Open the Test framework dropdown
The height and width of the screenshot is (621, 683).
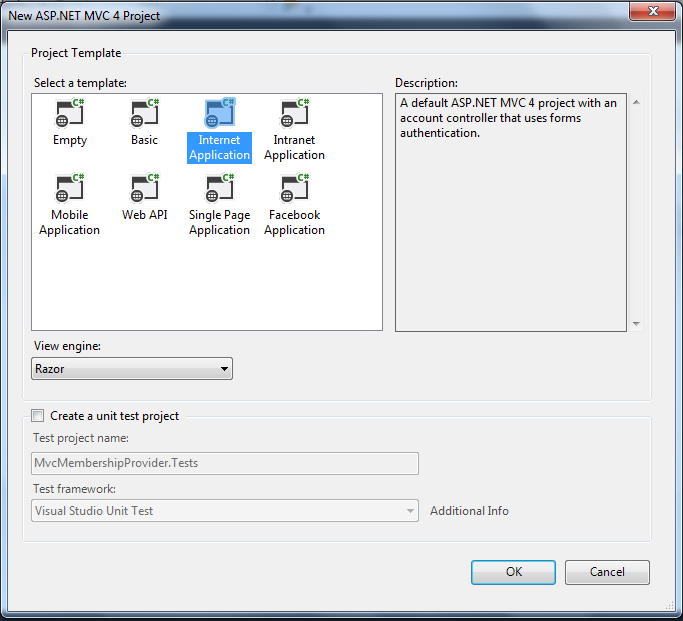click(x=225, y=510)
